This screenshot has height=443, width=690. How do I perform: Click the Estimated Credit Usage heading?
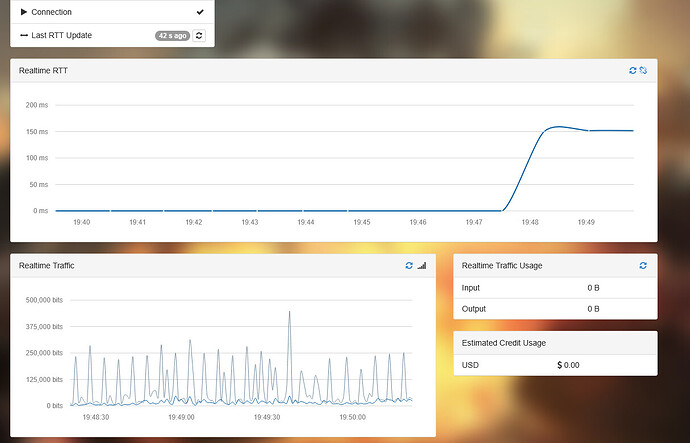click(x=503, y=343)
